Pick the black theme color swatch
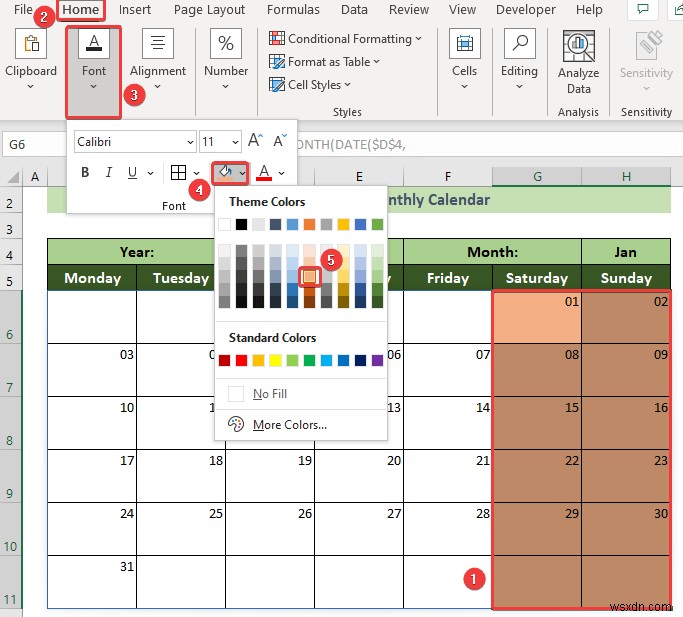The height and width of the screenshot is (617, 683). point(241,224)
